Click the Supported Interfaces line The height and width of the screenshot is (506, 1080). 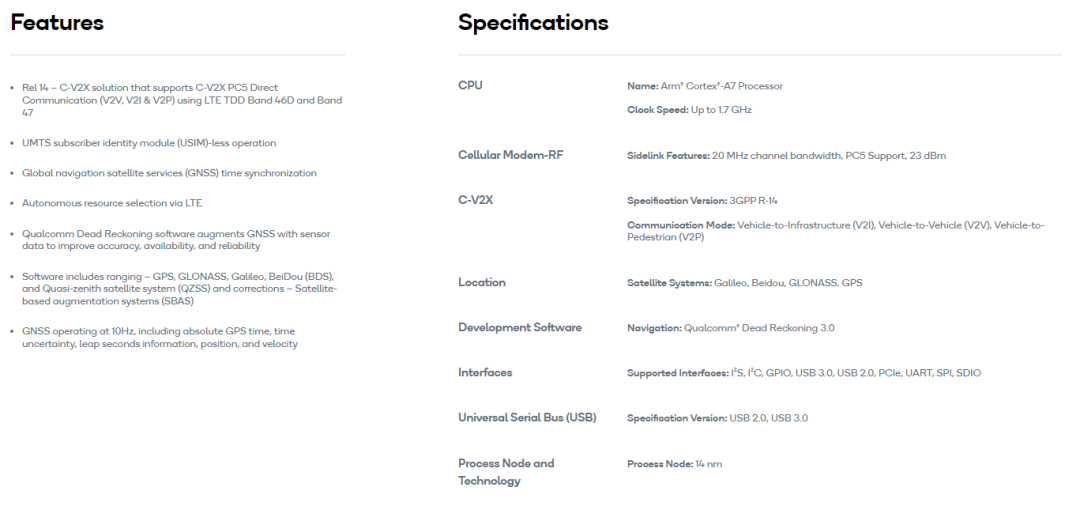tap(804, 372)
